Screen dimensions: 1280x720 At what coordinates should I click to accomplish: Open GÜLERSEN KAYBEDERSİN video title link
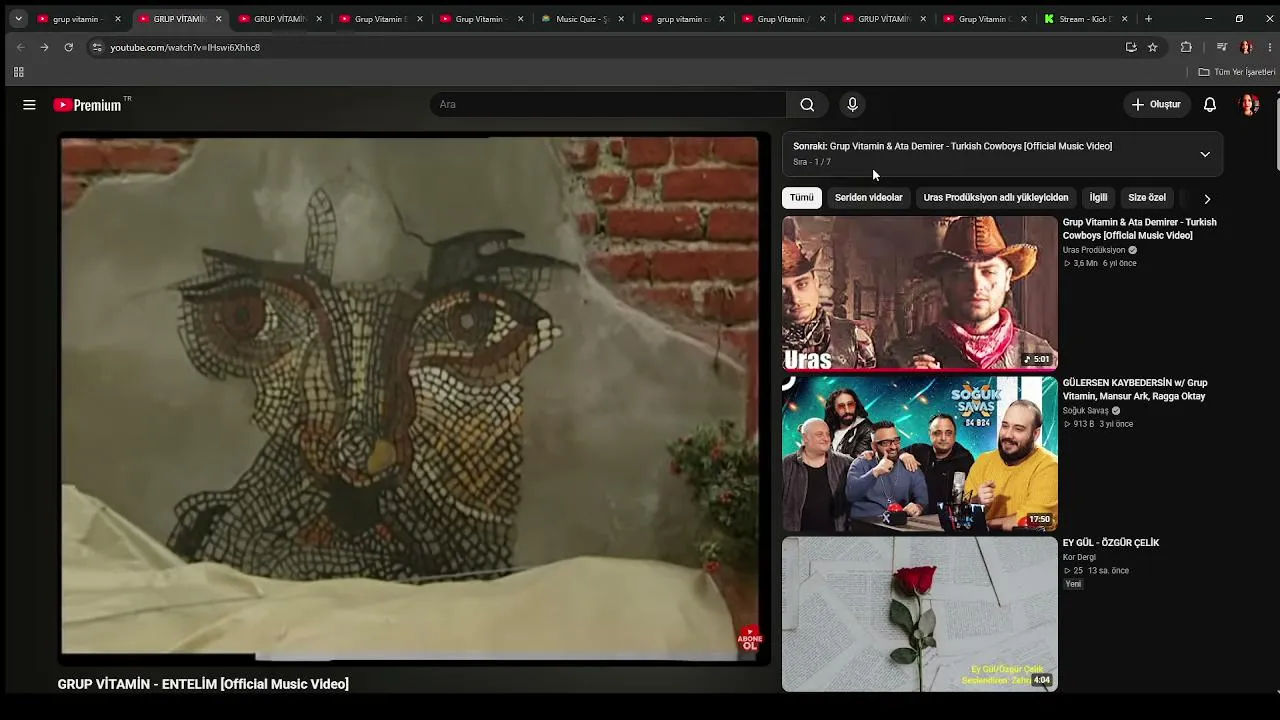click(1135, 390)
